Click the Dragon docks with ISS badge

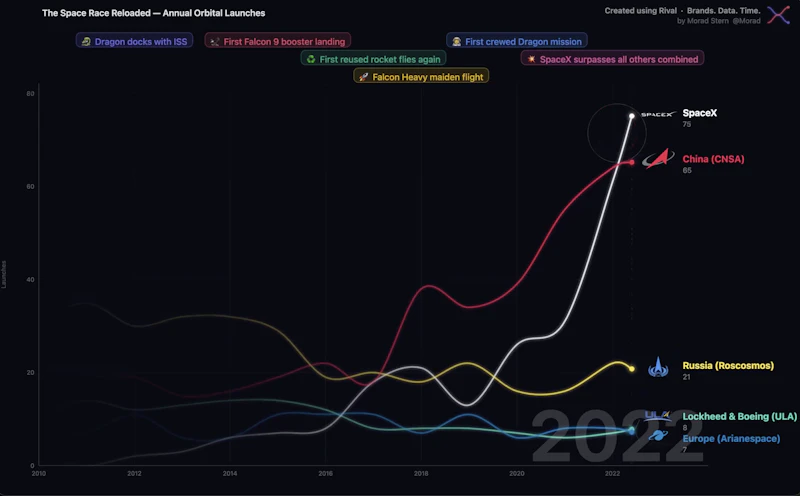[135, 41]
